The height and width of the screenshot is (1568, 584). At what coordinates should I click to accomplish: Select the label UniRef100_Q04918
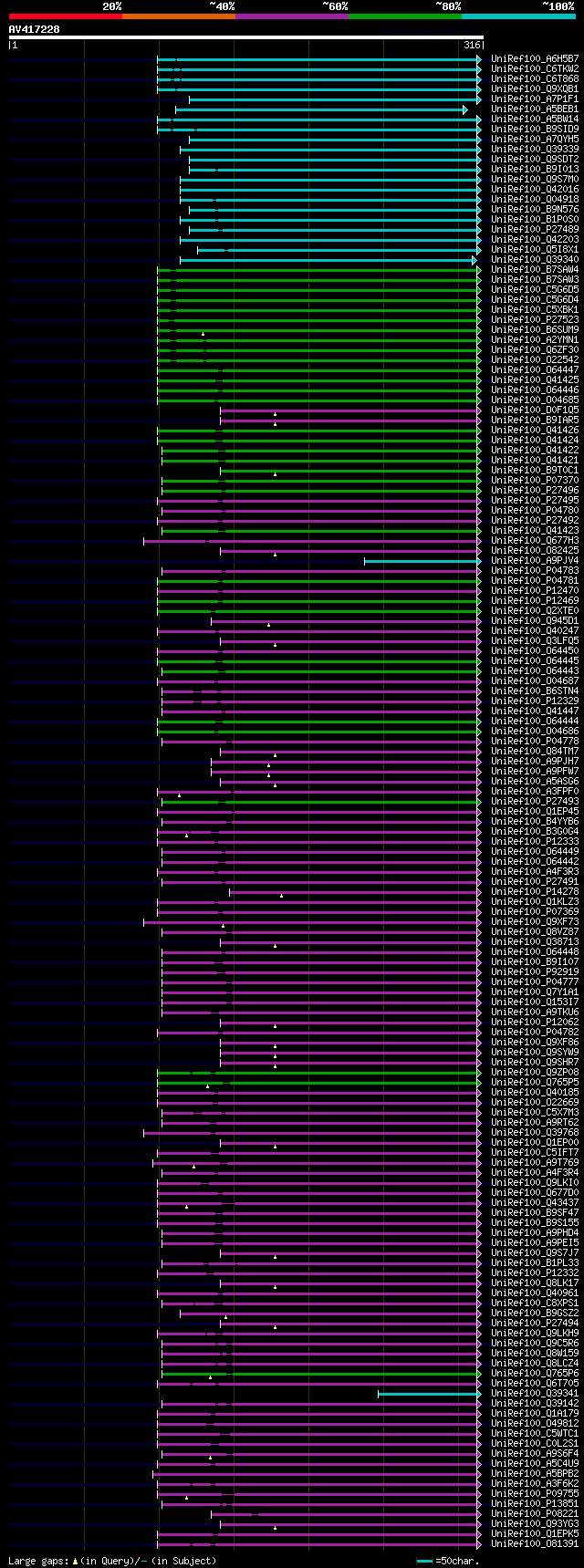535,199
